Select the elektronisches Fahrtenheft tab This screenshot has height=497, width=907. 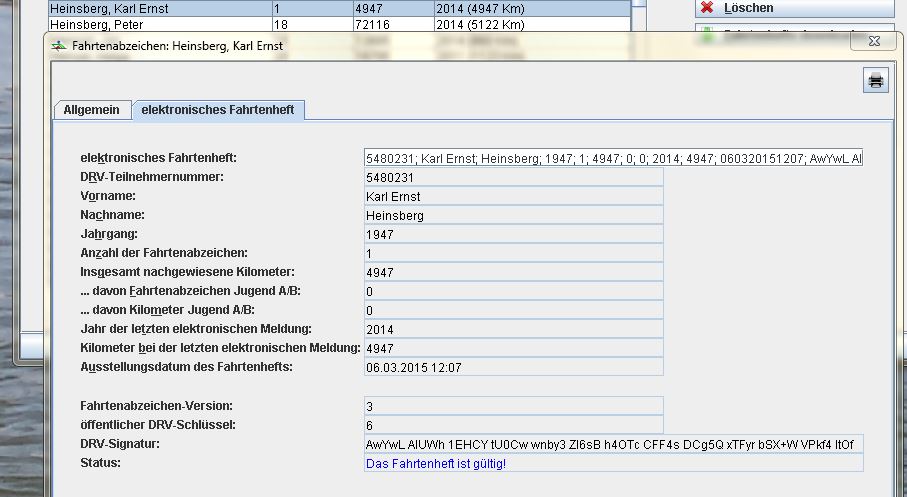click(218, 110)
